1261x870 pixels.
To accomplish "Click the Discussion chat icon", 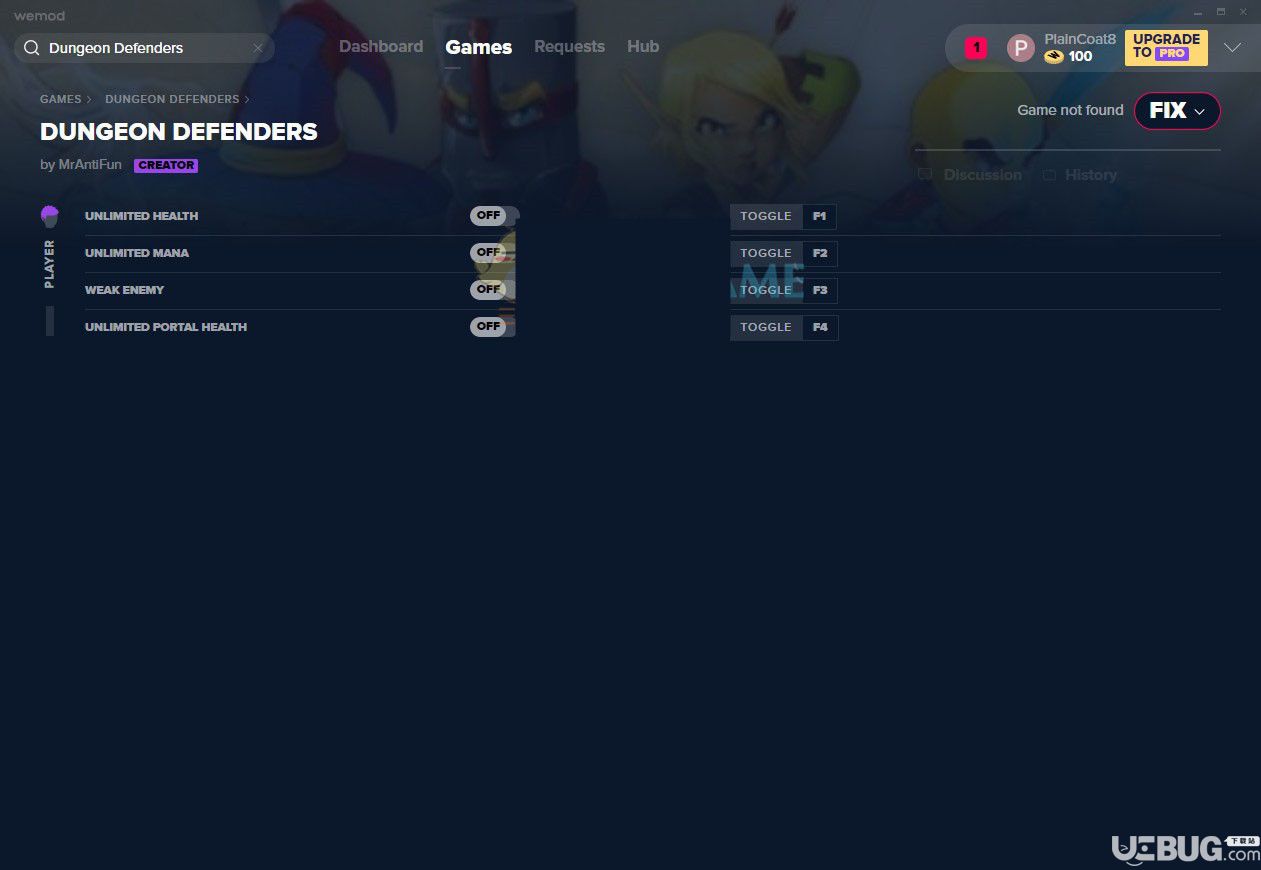I will (925, 175).
